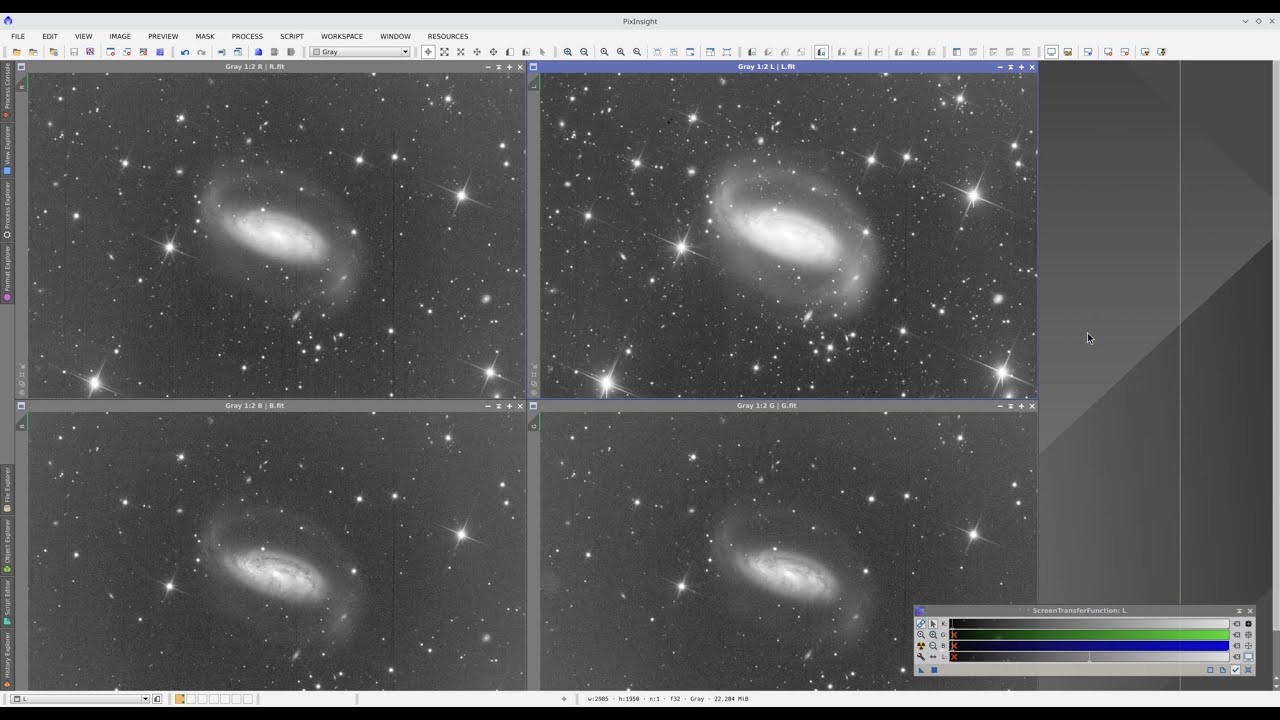The height and width of the screenshot is (720, 1280).
Task: Open the Process Explorer side tab
Action: 7,210
